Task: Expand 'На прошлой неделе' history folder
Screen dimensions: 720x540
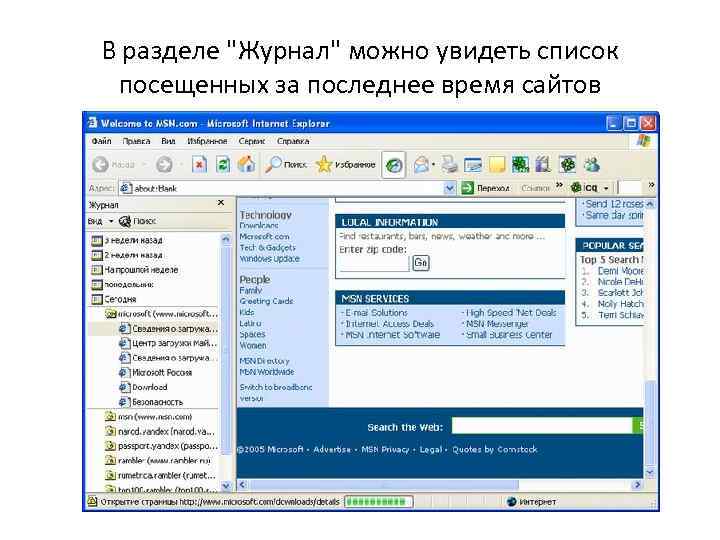Action: (x=135, y=270)
